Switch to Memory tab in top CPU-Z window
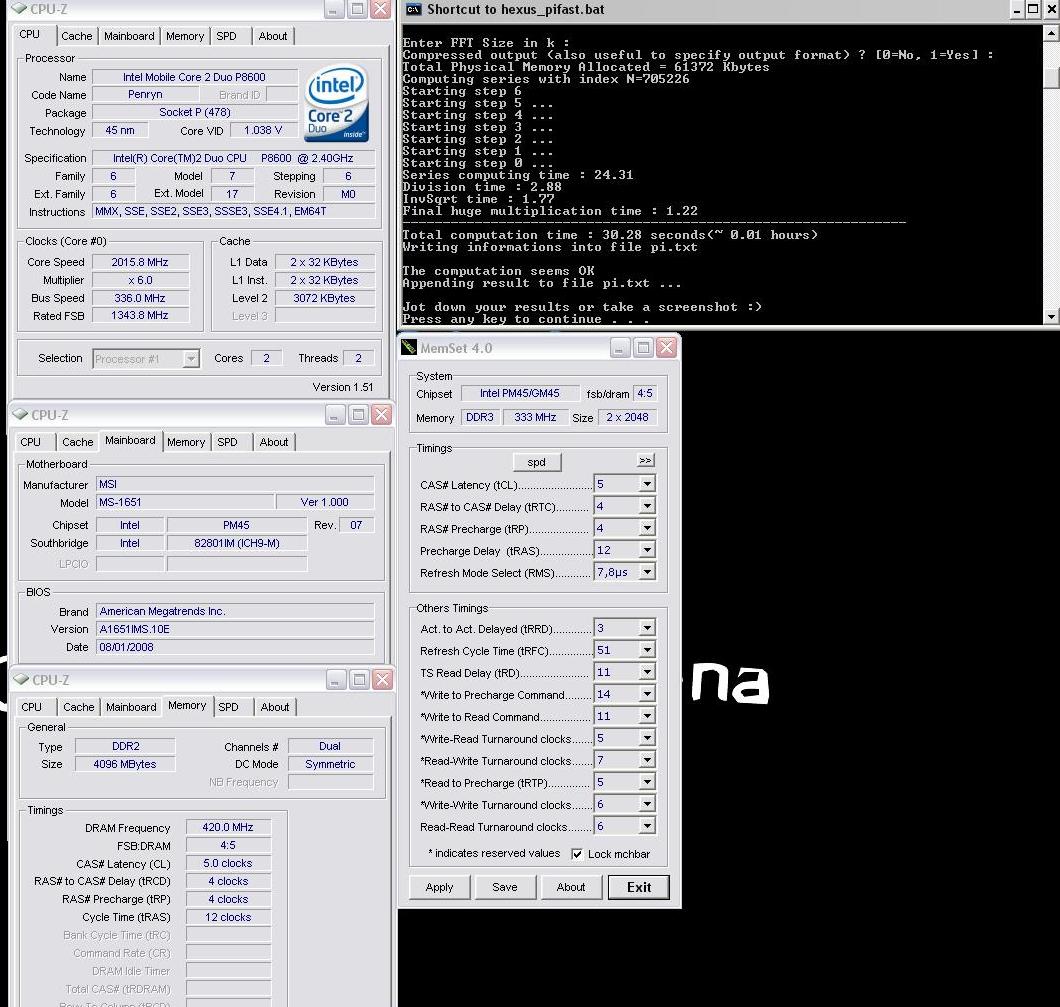The height and width of the screenshot is (1007, 1060). coord(185,36)
